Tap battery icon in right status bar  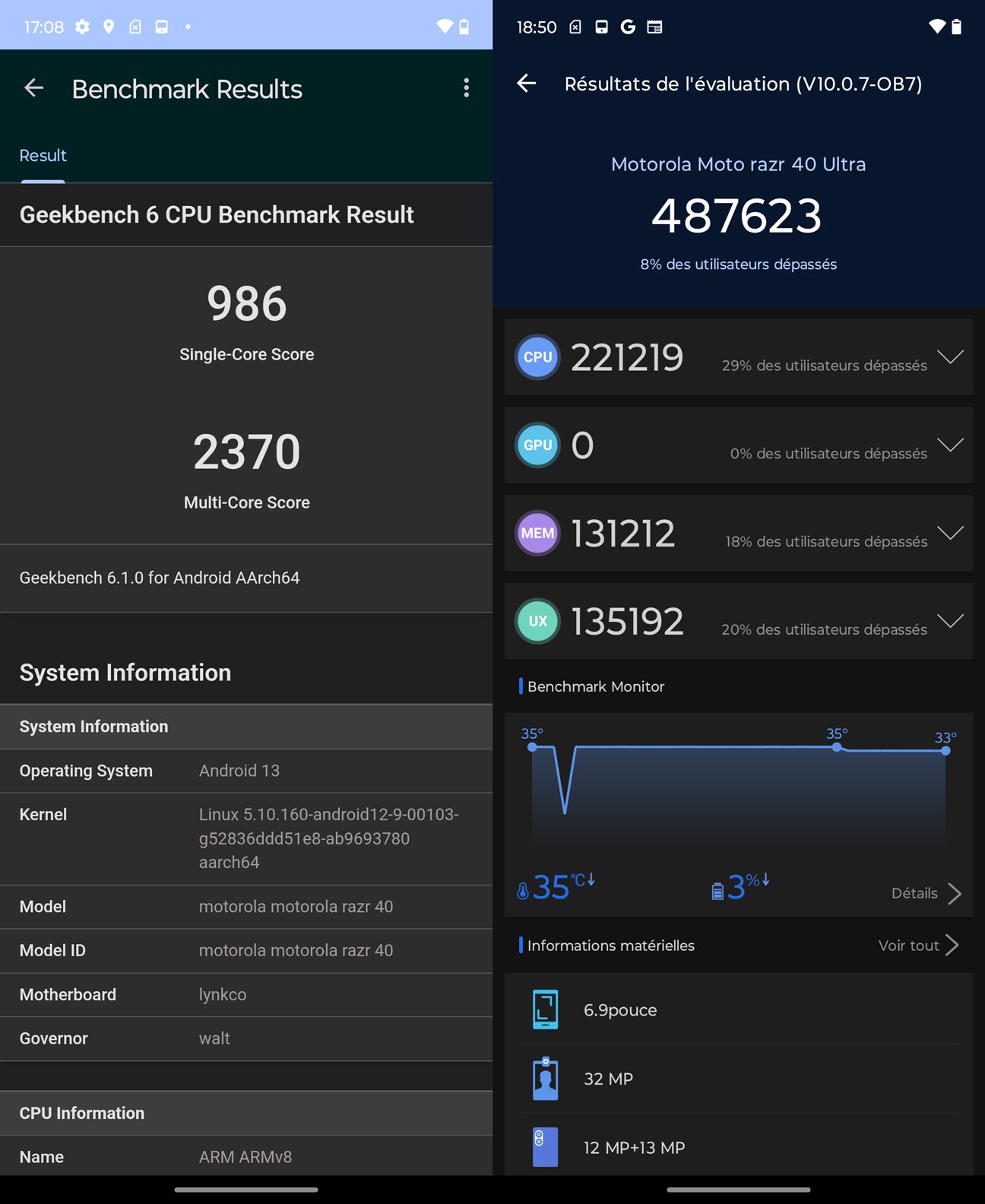[957, 27]
